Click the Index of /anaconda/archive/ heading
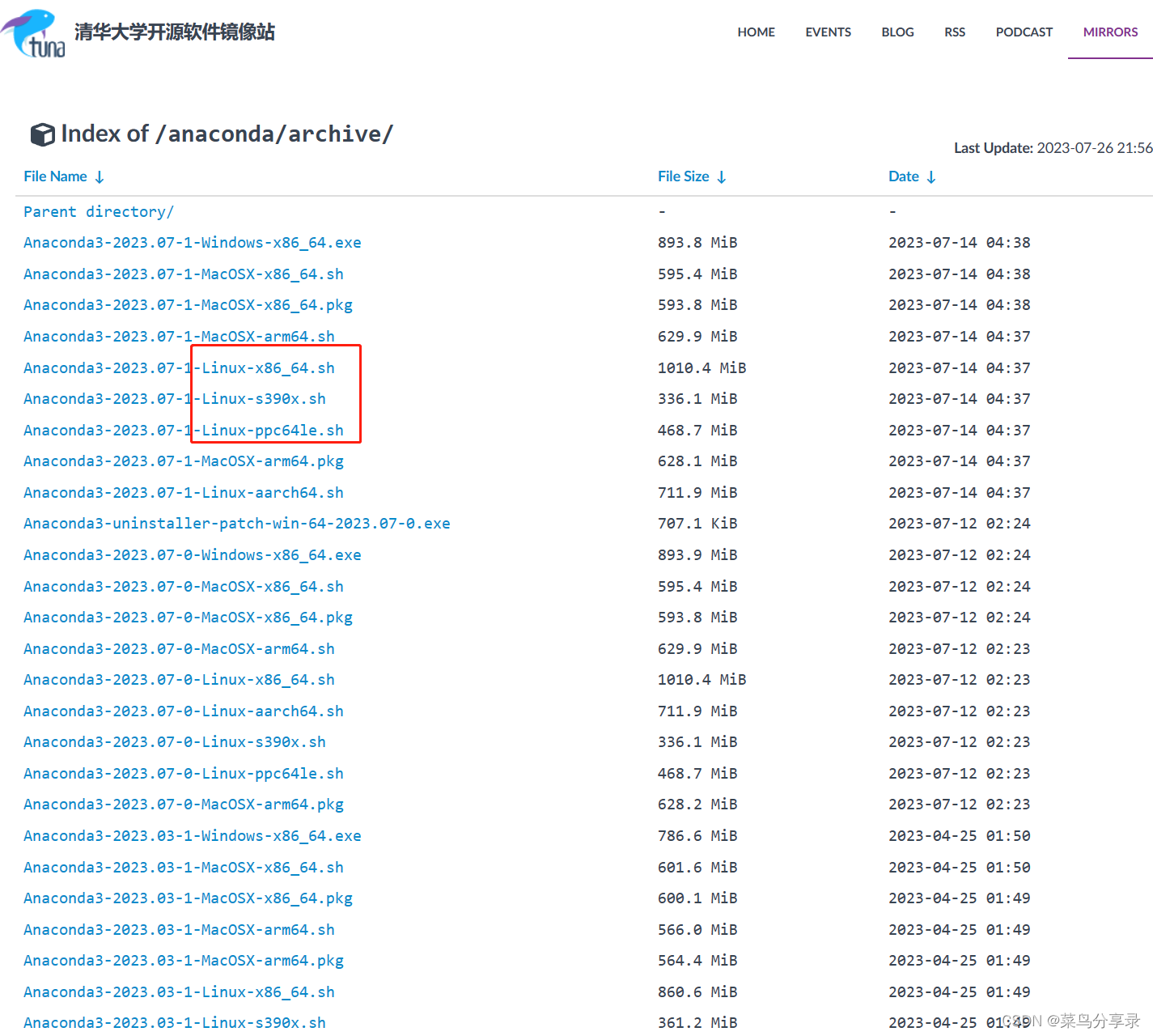The height and width of the screenshot is (1036, 1153). pyautogui.click(x=227, y=134)
